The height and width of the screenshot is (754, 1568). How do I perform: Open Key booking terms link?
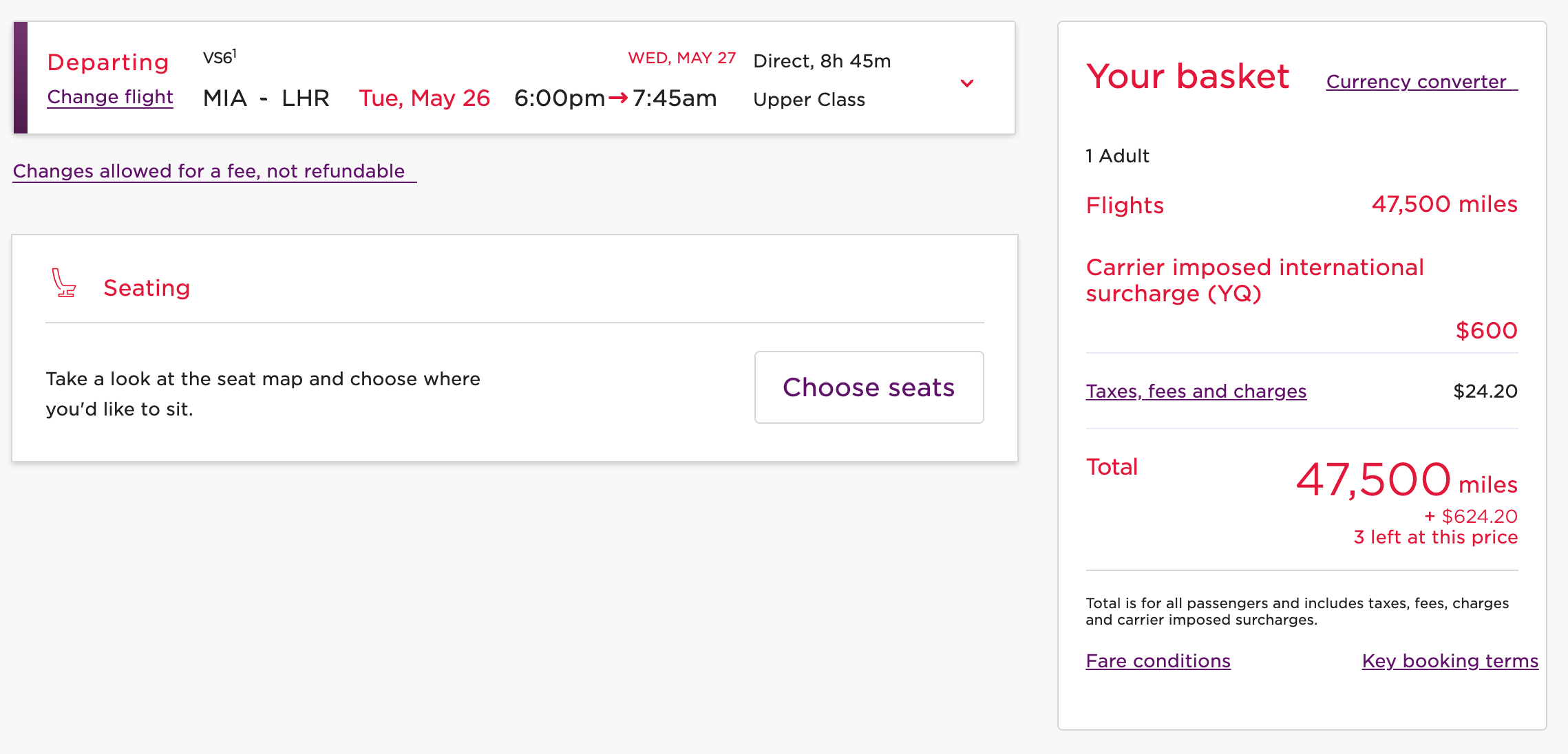click(1450, 661)
